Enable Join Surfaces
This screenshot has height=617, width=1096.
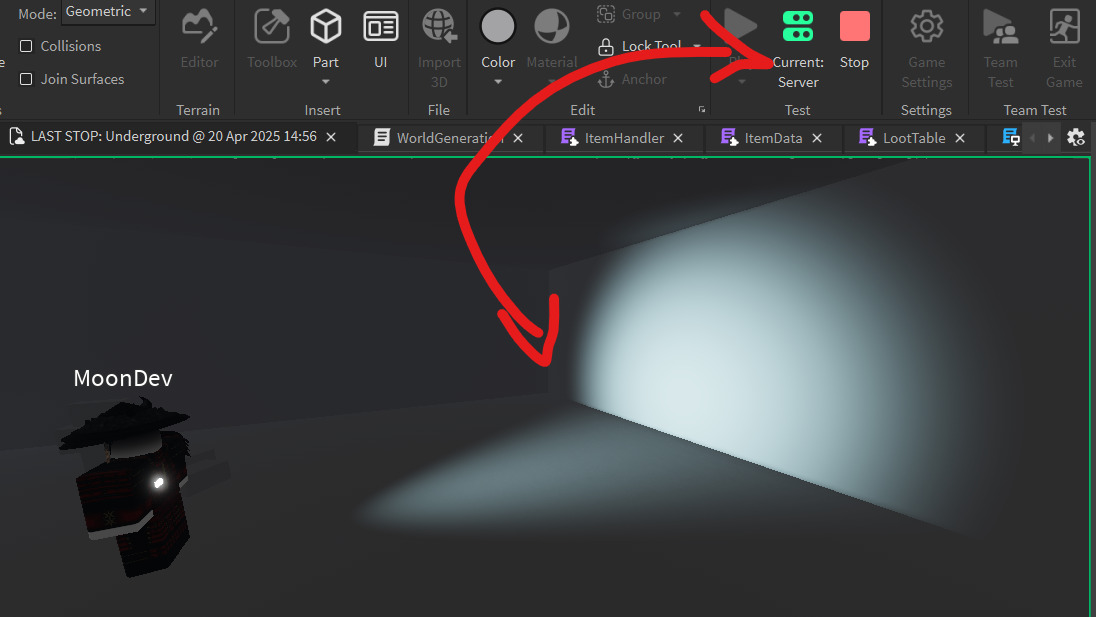[25, 79]
